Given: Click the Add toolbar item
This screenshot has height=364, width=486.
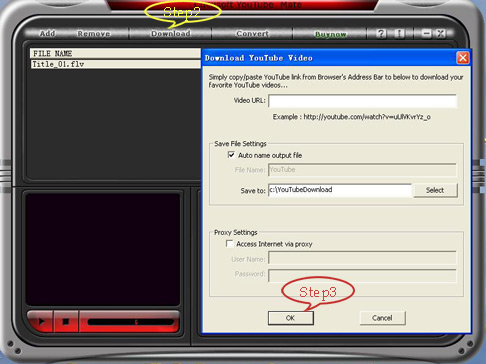Looking at the screenshot, I should pyautogui.click(x=47, y=33).
